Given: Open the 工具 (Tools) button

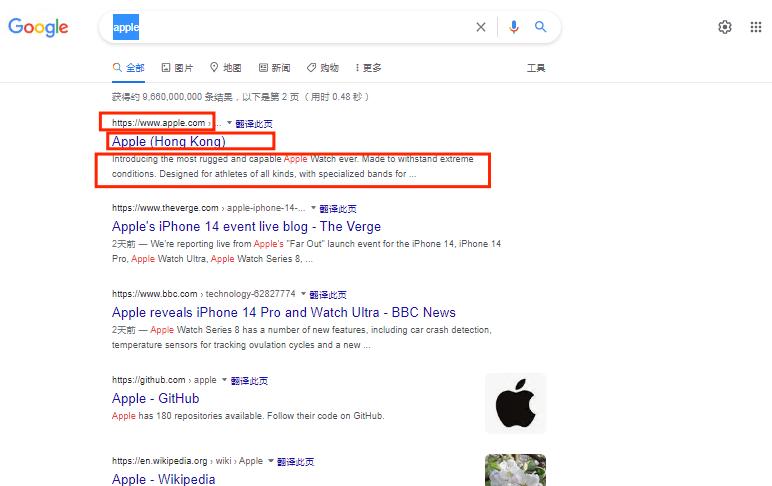Looking at the screenshot, I should pos(536,68).
